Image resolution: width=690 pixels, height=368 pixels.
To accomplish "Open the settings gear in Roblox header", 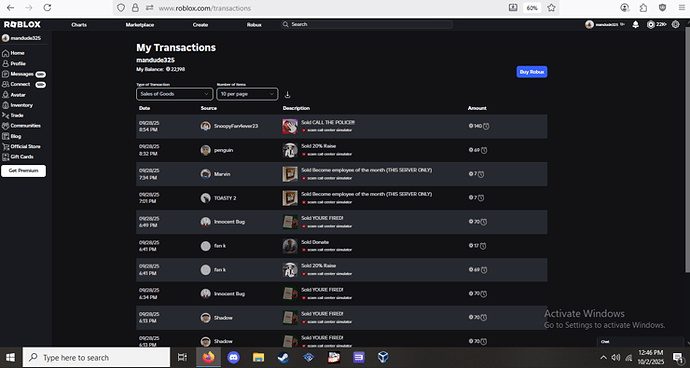I will [675, 25].
